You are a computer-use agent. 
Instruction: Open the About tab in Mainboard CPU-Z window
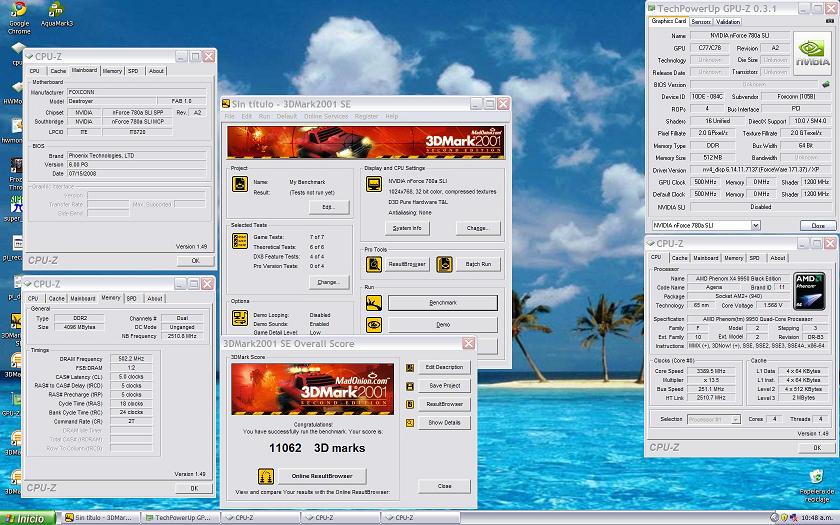coord(156,71)
